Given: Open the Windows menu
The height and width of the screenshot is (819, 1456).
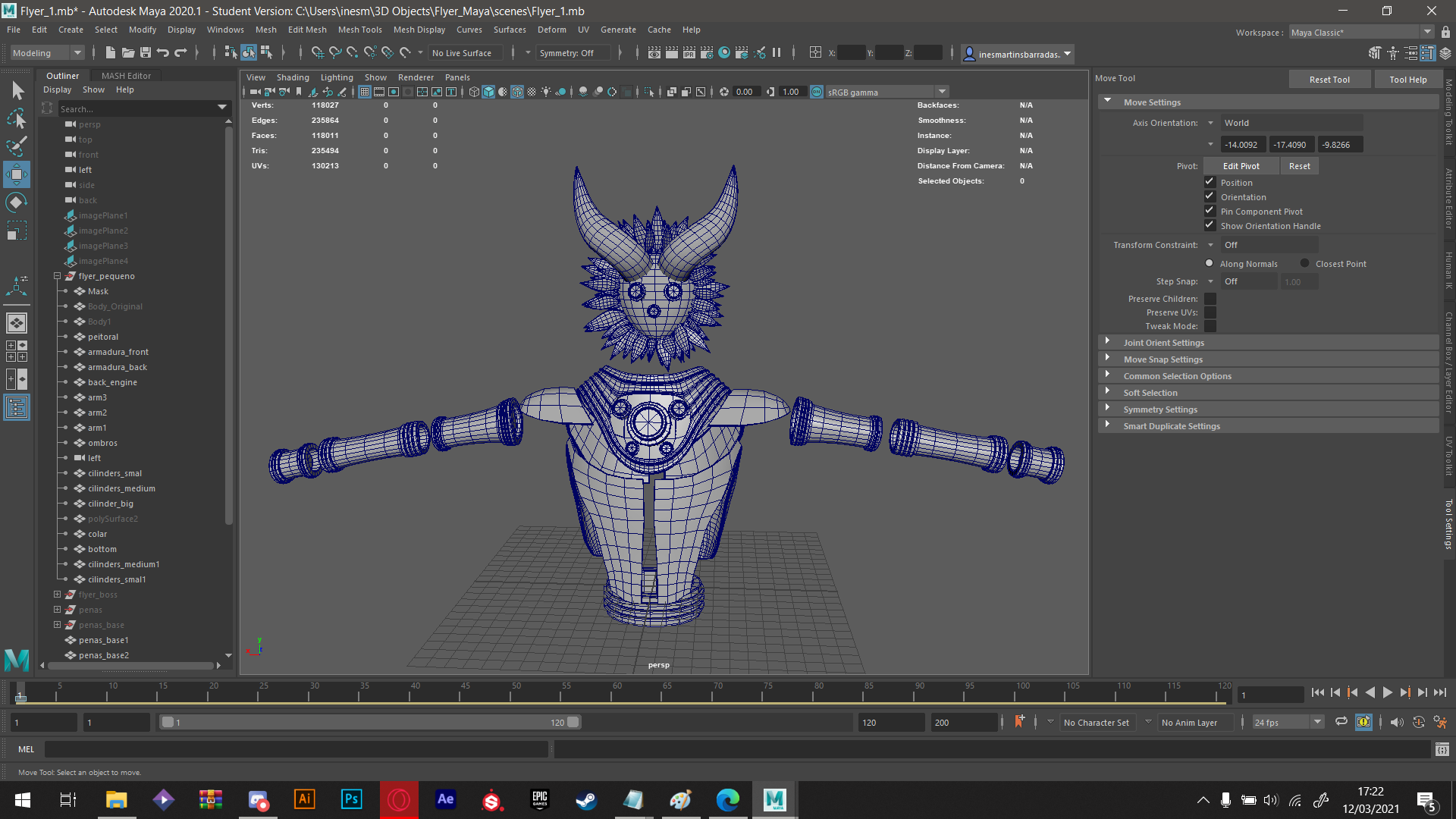Looking at the screenshot, I should point(225,30).
